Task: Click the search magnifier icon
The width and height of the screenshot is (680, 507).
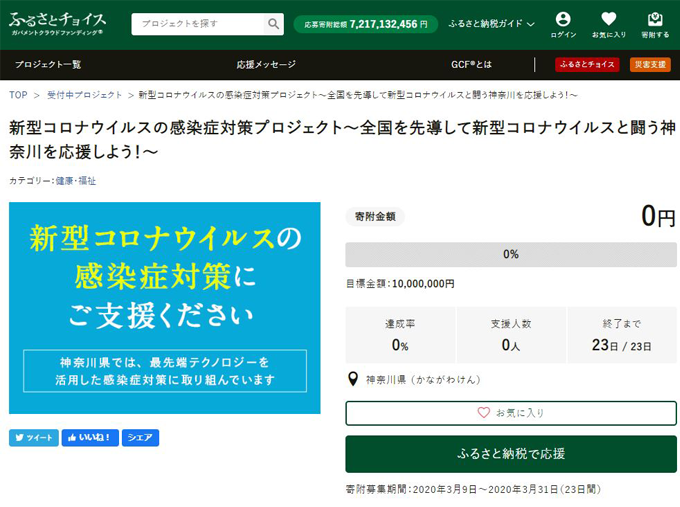Action: point(273,24)
